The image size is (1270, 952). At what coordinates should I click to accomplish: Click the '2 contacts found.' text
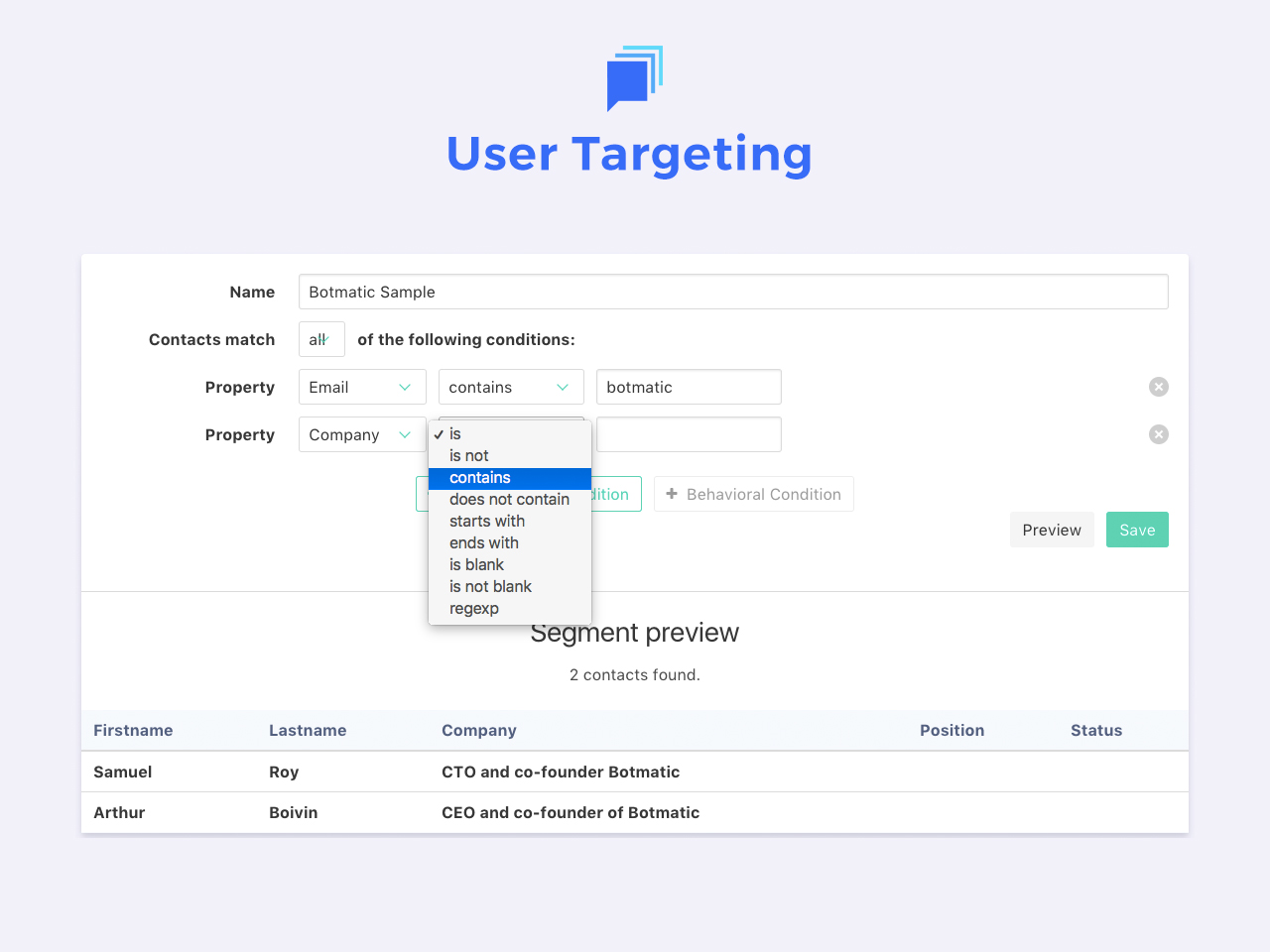(x=635, y=674)
